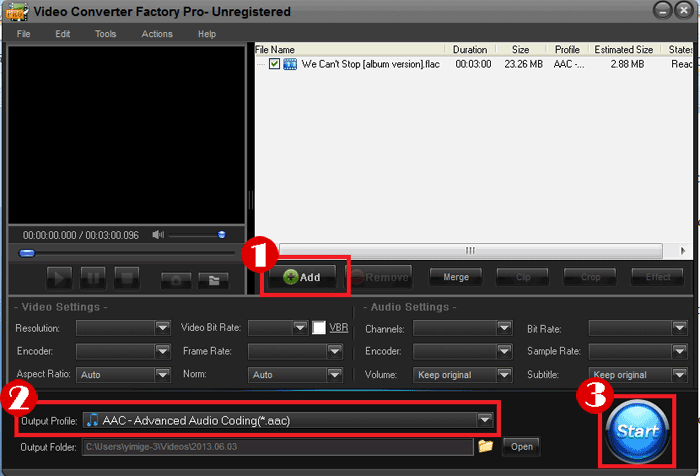Open the File menu

point(24,34)
